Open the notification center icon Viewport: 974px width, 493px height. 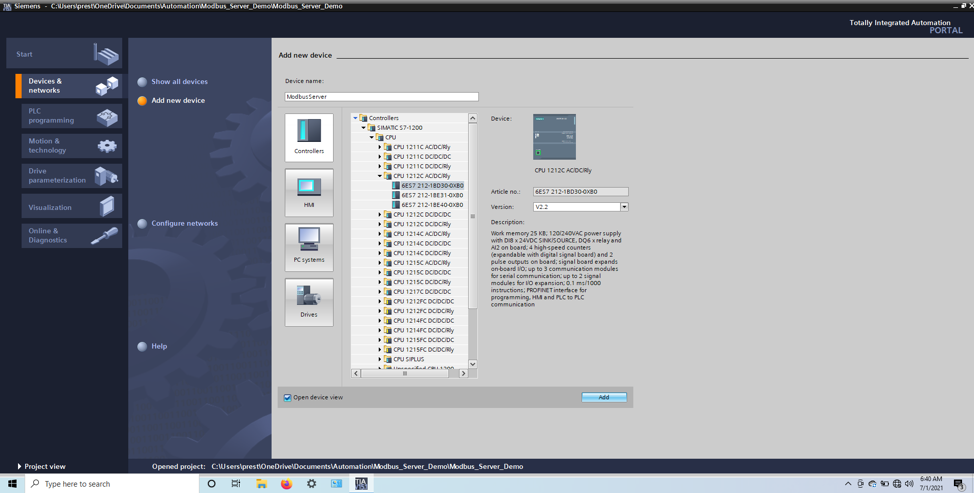pyautogui.click(x=958, y=484)
